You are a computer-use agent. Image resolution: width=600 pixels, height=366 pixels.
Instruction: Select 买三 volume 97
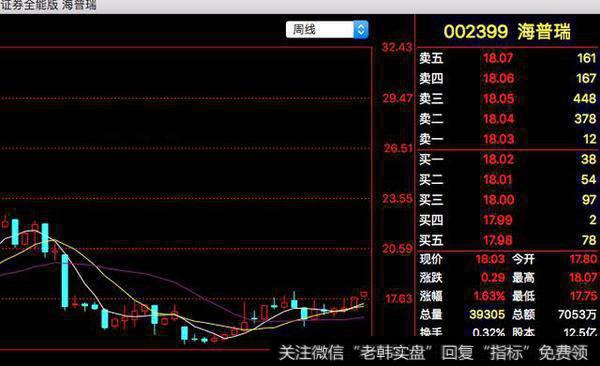(x=589, y=200)
